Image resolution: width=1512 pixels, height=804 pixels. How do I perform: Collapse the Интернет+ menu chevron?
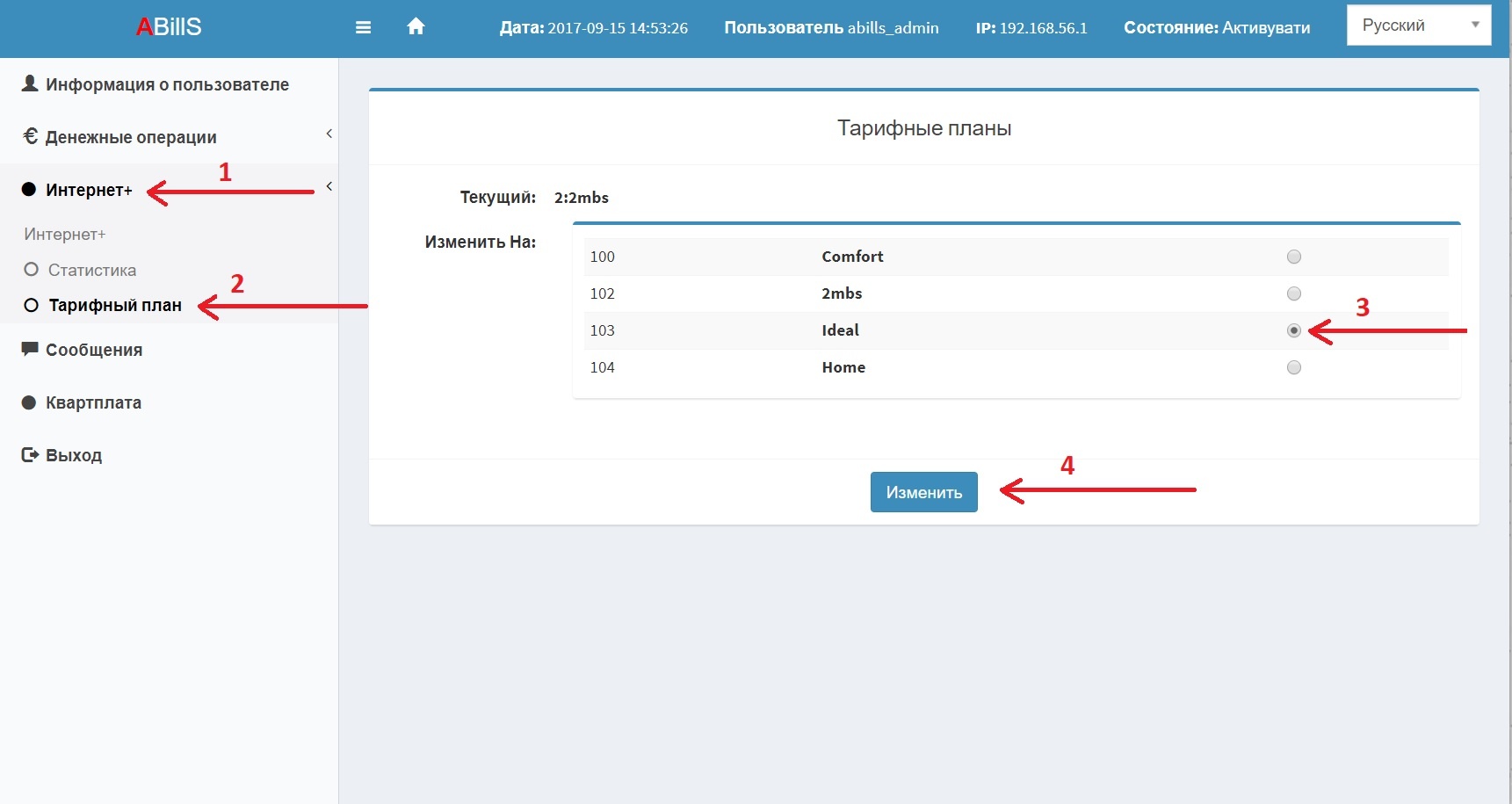click(329, 186)
